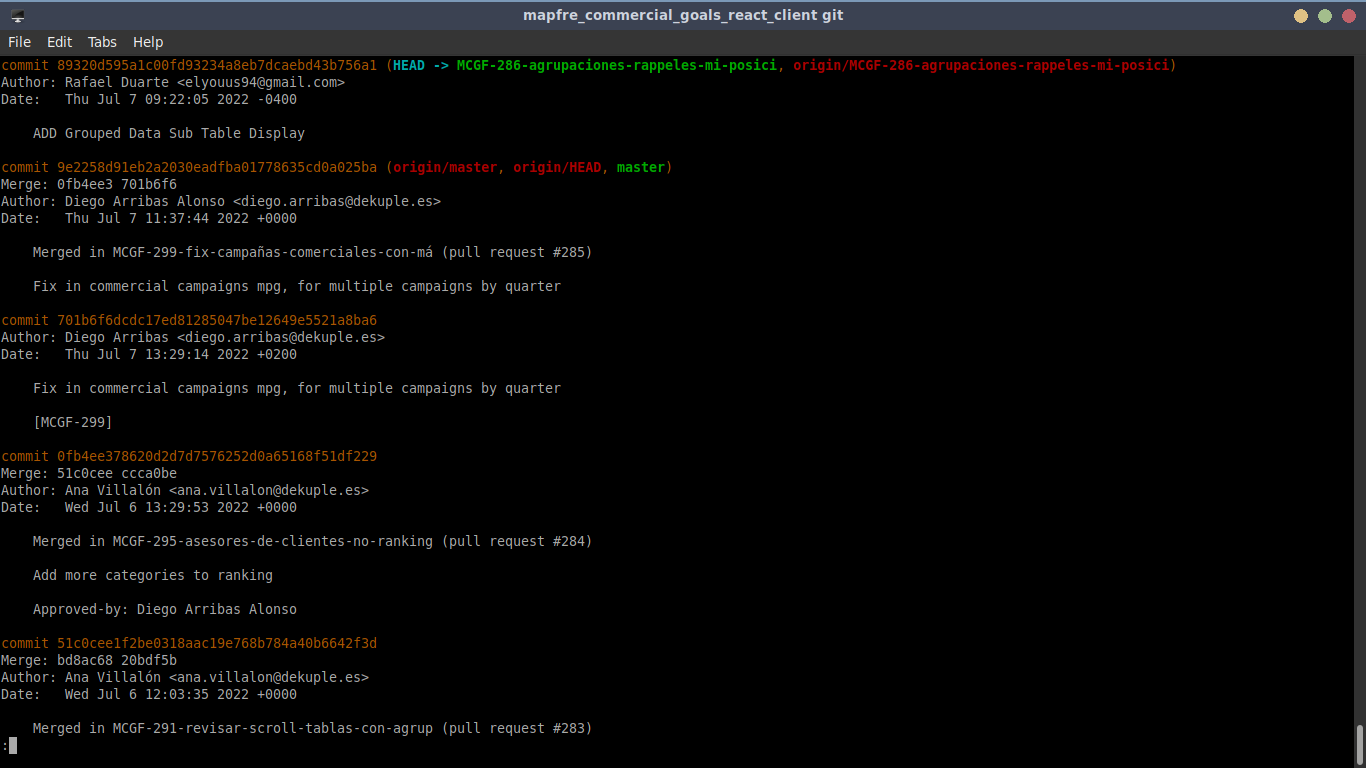
Task: Click the commit hash starting with 701b6f6dcdc
Action: click(216, 321)
